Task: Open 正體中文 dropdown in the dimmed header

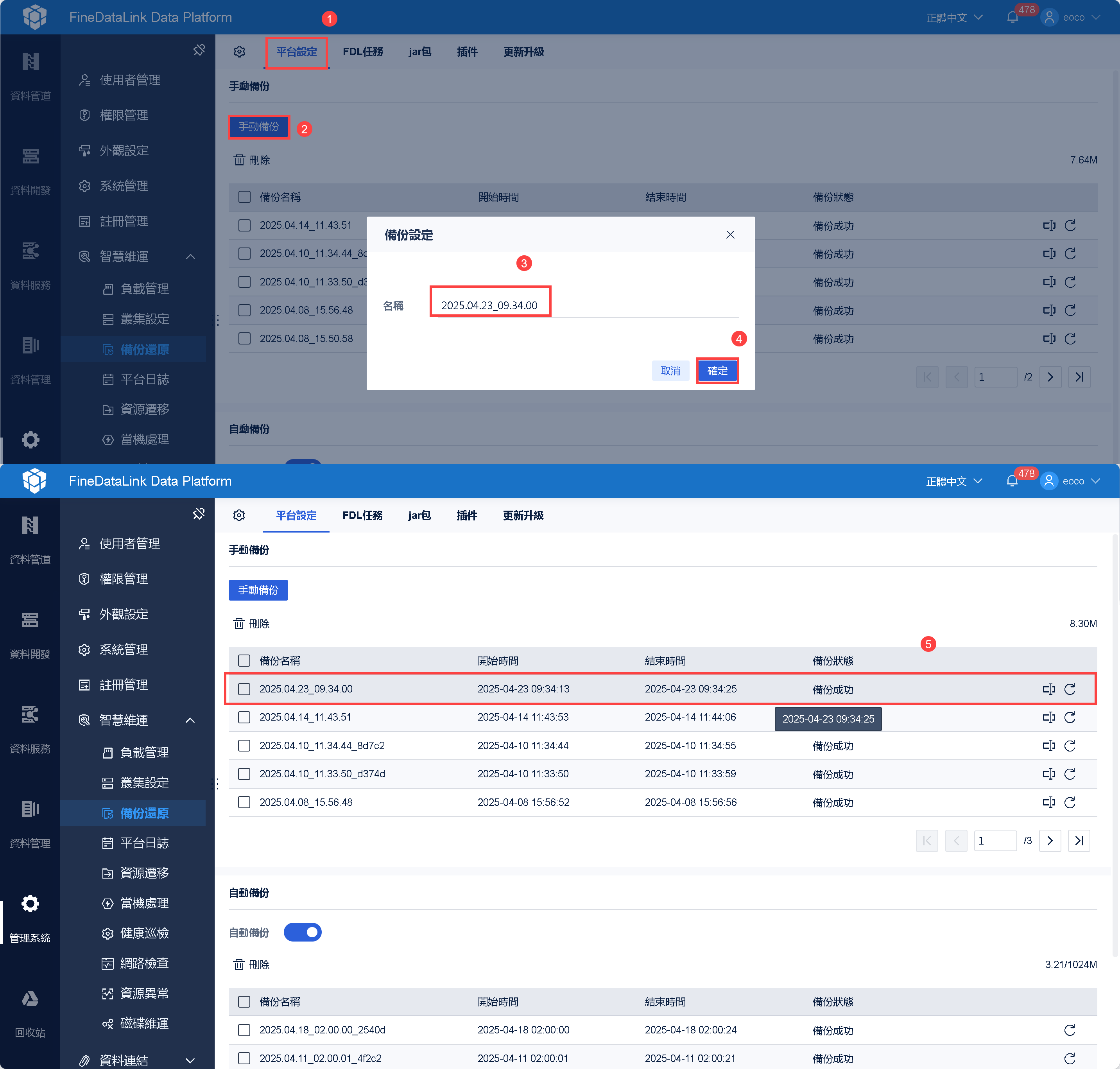Action: 955,18
